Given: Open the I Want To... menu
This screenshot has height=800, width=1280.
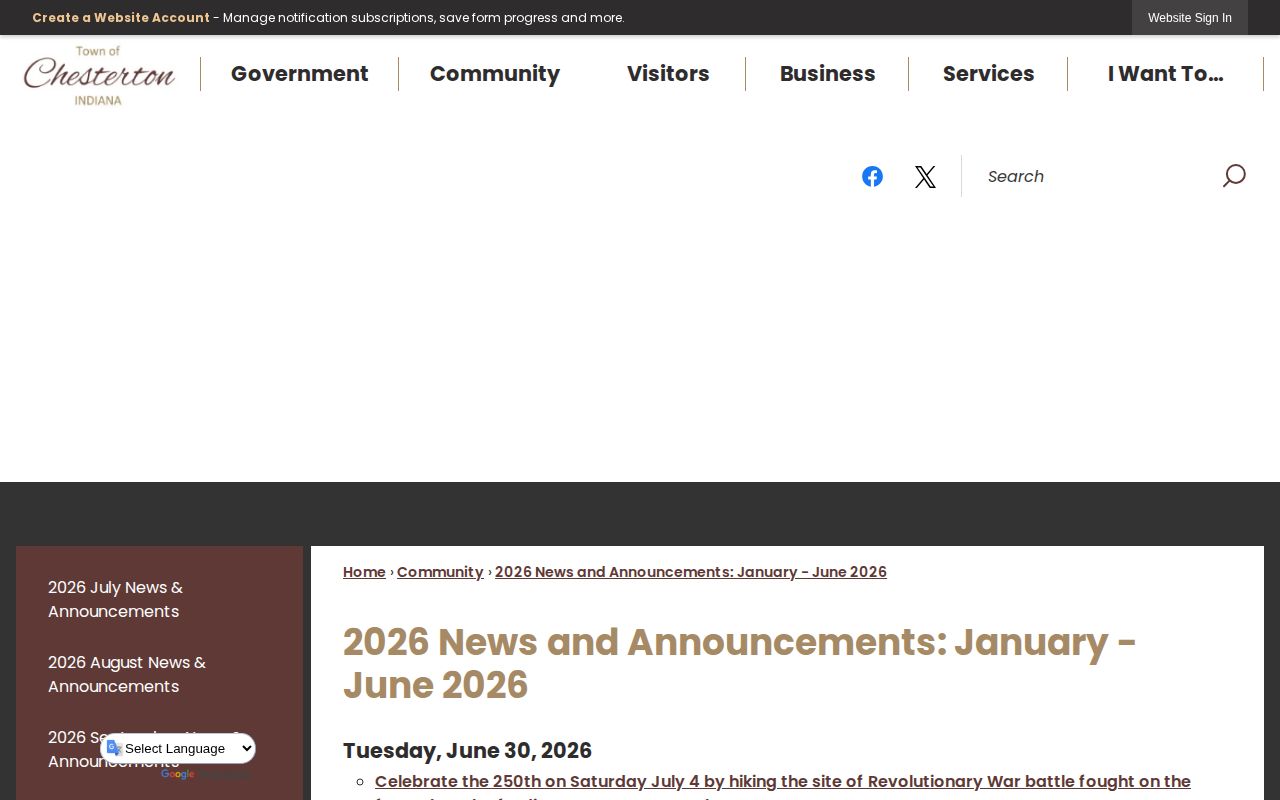Looking at the screenshot, I should [x=1165, y=74].
